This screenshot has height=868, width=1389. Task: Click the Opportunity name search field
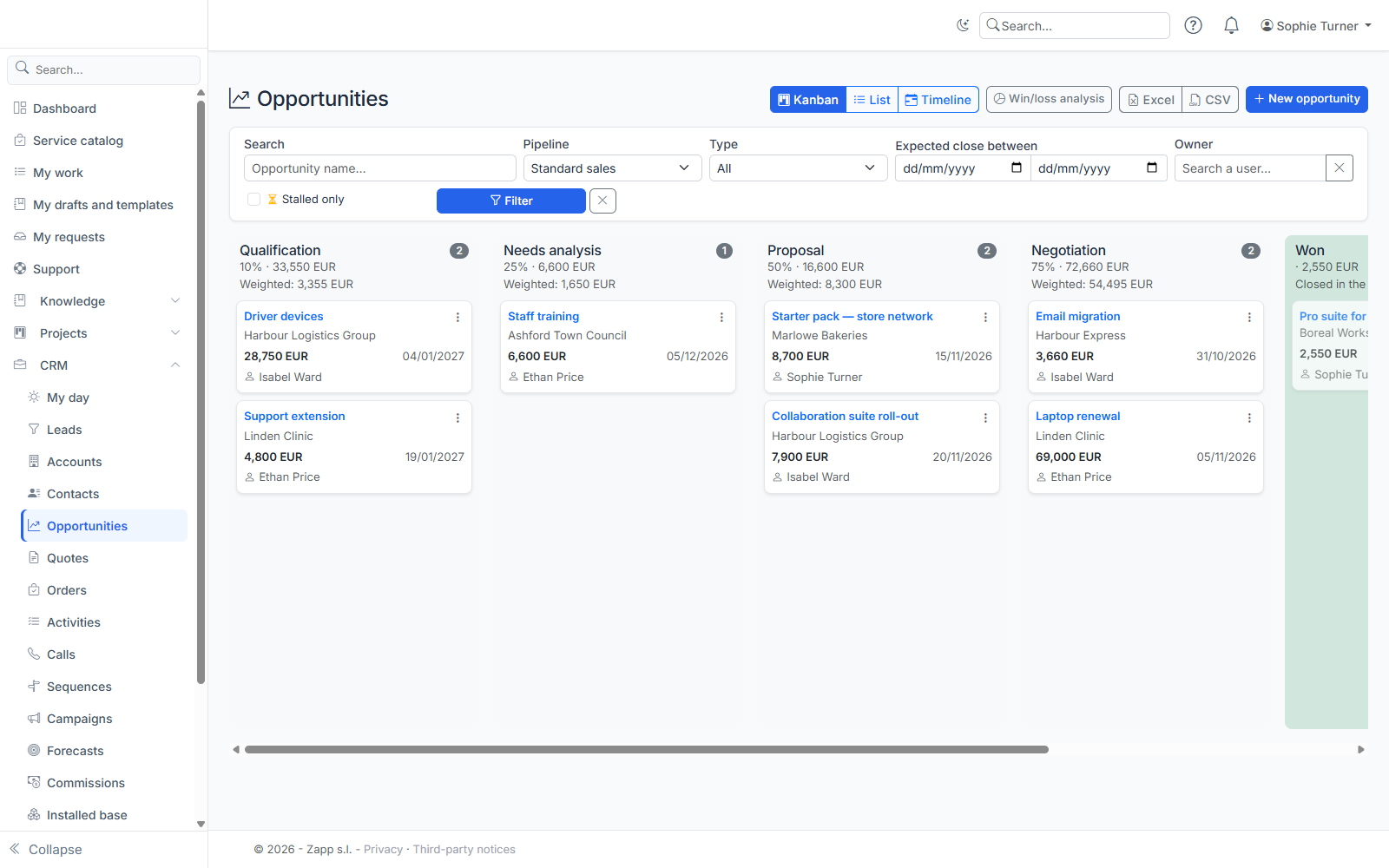coord(380,168)
